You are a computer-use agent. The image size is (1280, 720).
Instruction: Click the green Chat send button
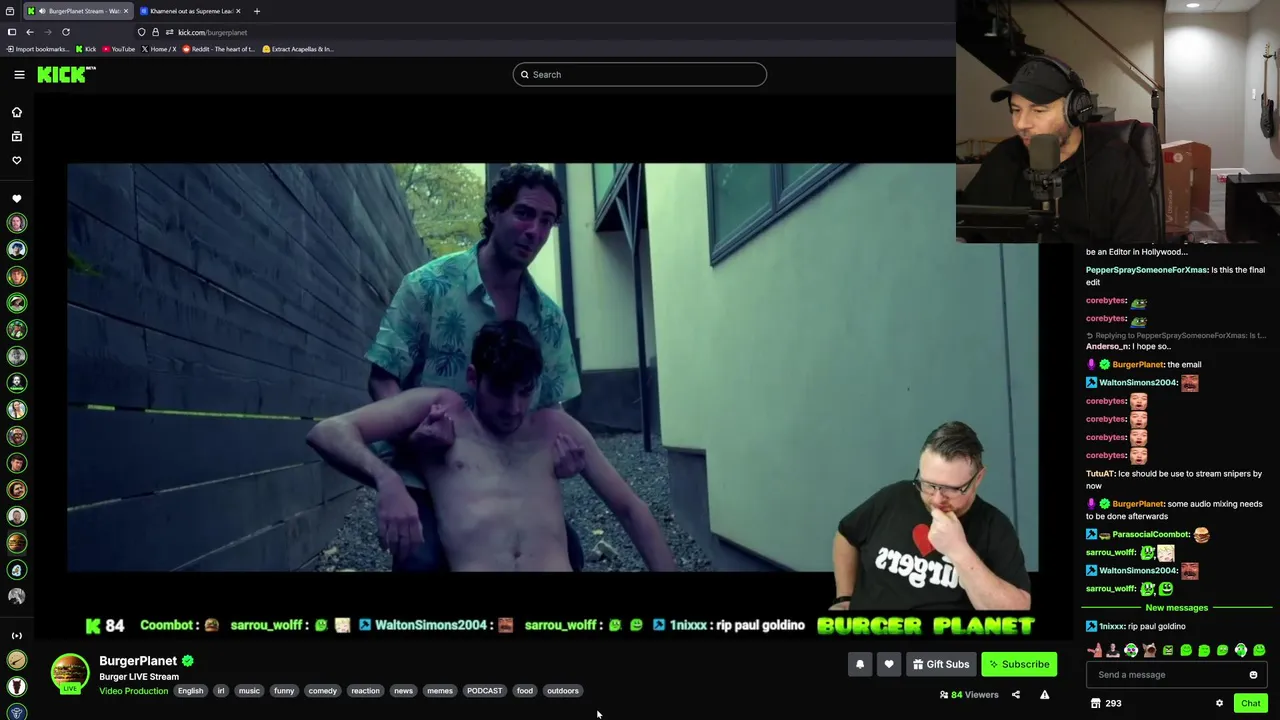coord(1250,703)
